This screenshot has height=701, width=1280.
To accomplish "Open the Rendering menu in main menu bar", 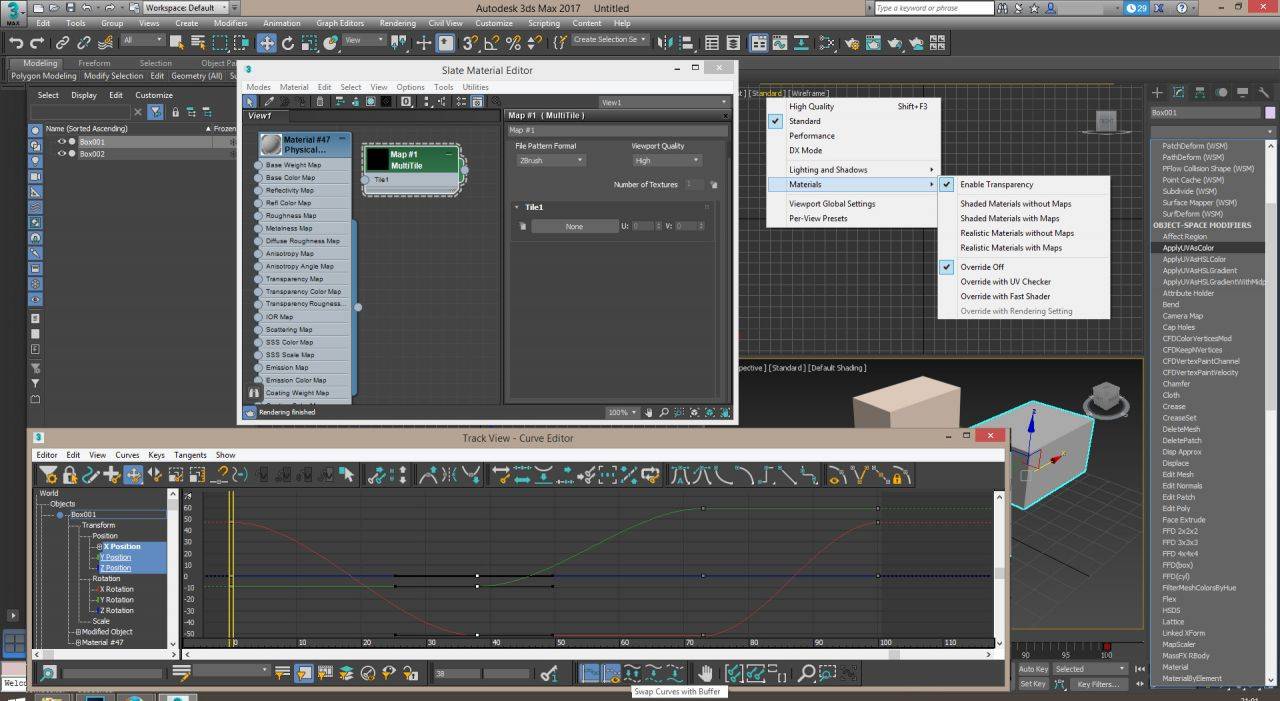I will click(x=397, y=23).
